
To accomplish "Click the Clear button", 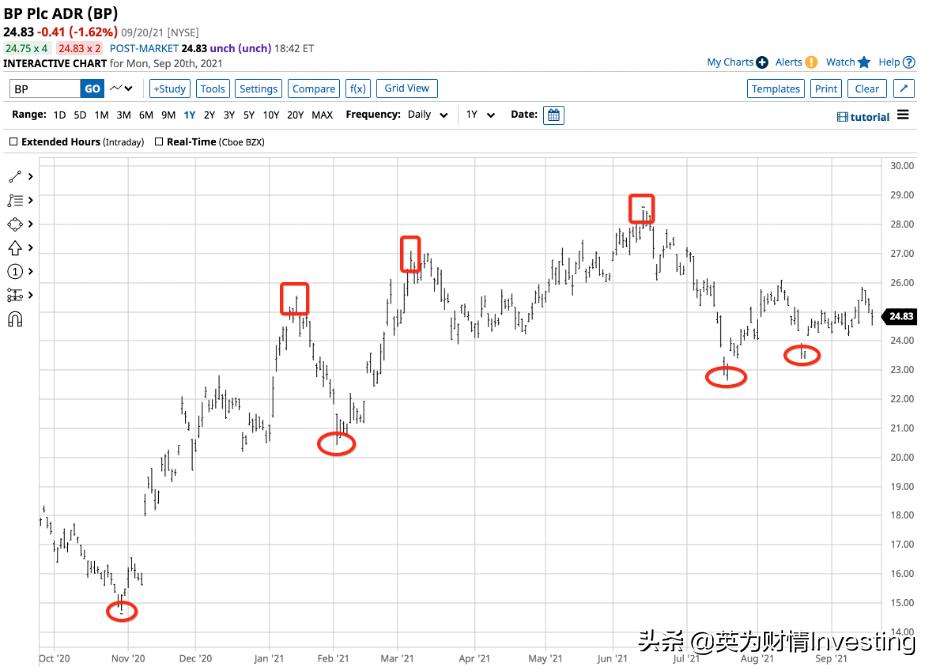I will [867, 89].
